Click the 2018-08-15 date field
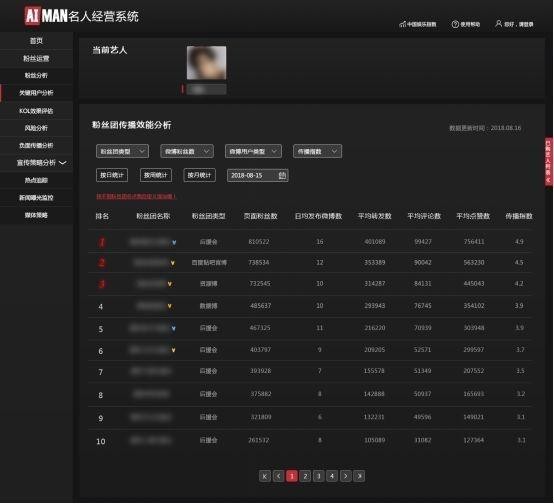This screenshot has height=504, width=554. coord(258,175)
